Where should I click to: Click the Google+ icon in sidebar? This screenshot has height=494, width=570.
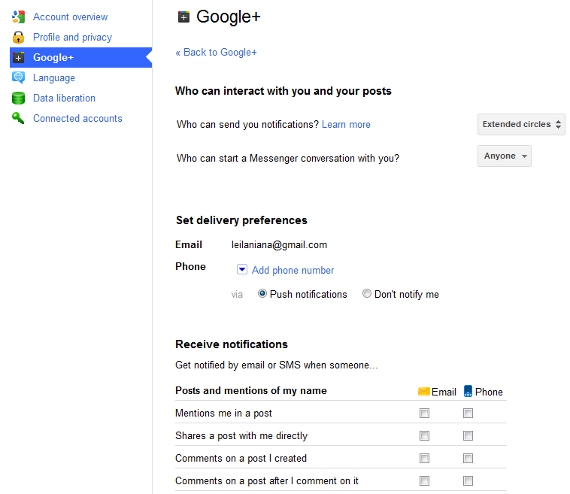point(19,57)
